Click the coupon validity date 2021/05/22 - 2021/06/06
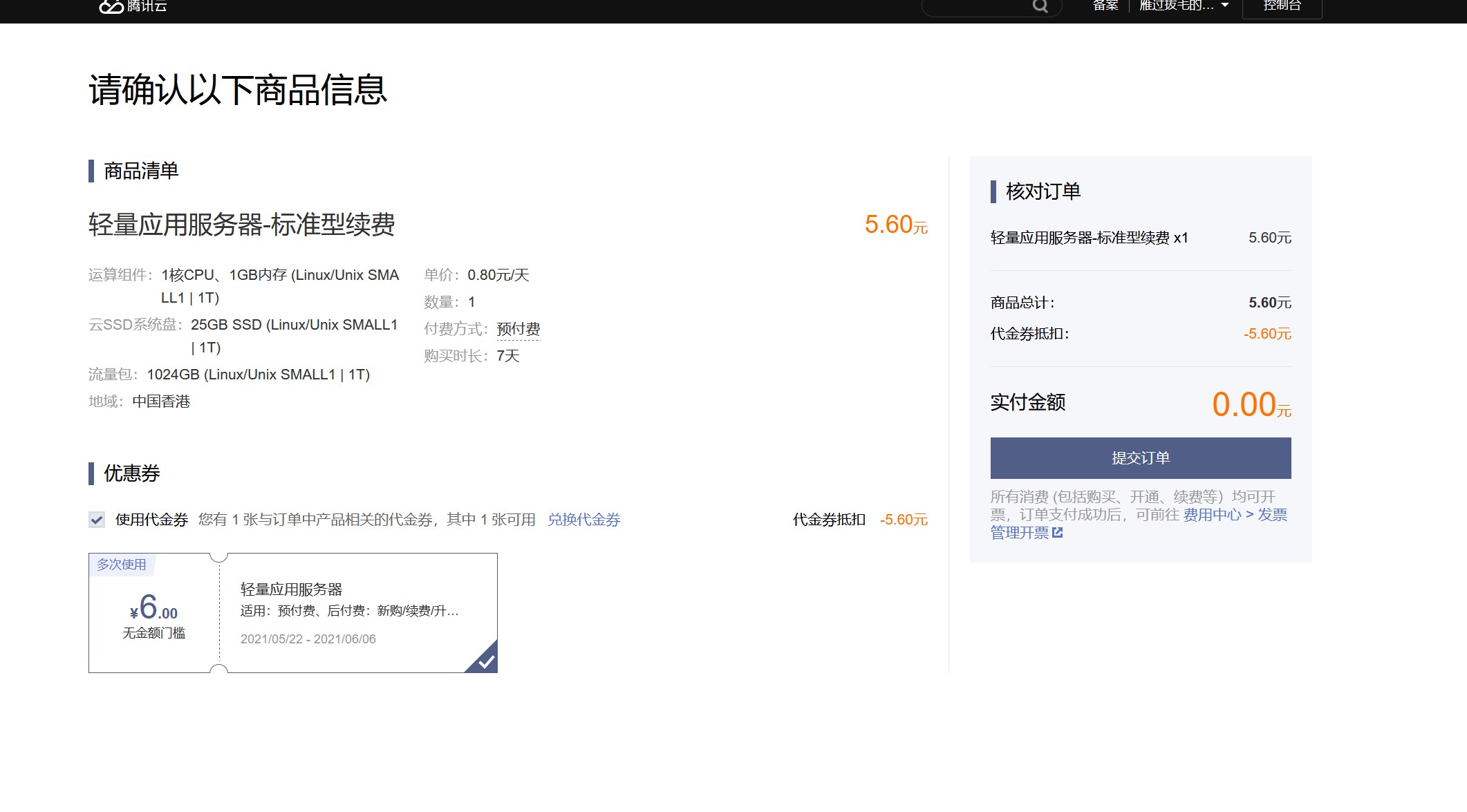The image size is (1467, 812). pos(308,639)
